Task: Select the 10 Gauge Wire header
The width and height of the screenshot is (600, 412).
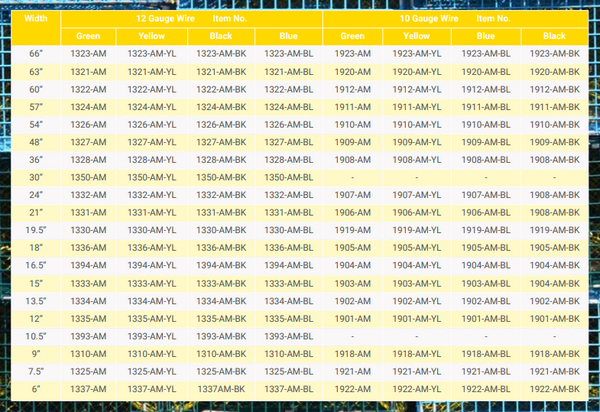Action: click(455, 19)
